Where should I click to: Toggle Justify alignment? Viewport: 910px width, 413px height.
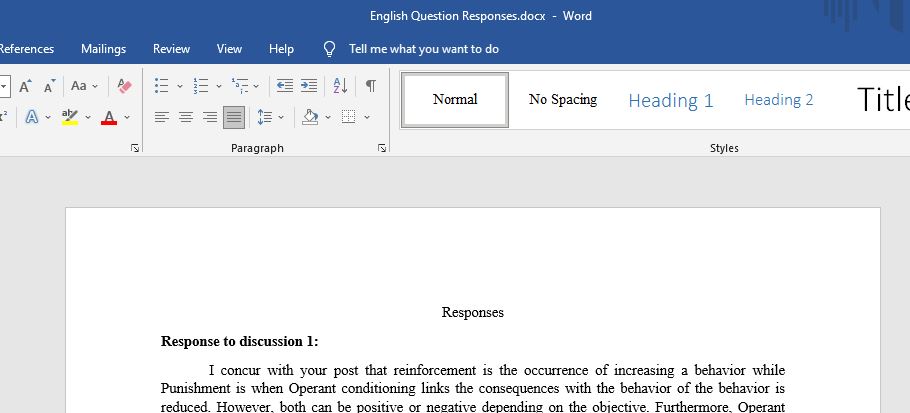tap(234, 117)
